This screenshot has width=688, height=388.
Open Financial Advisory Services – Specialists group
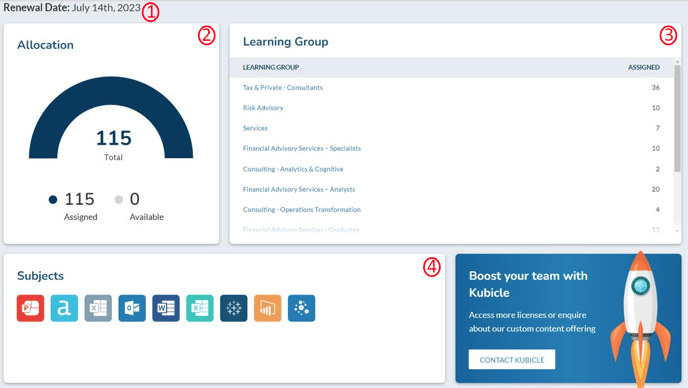[x=302, y=148]
